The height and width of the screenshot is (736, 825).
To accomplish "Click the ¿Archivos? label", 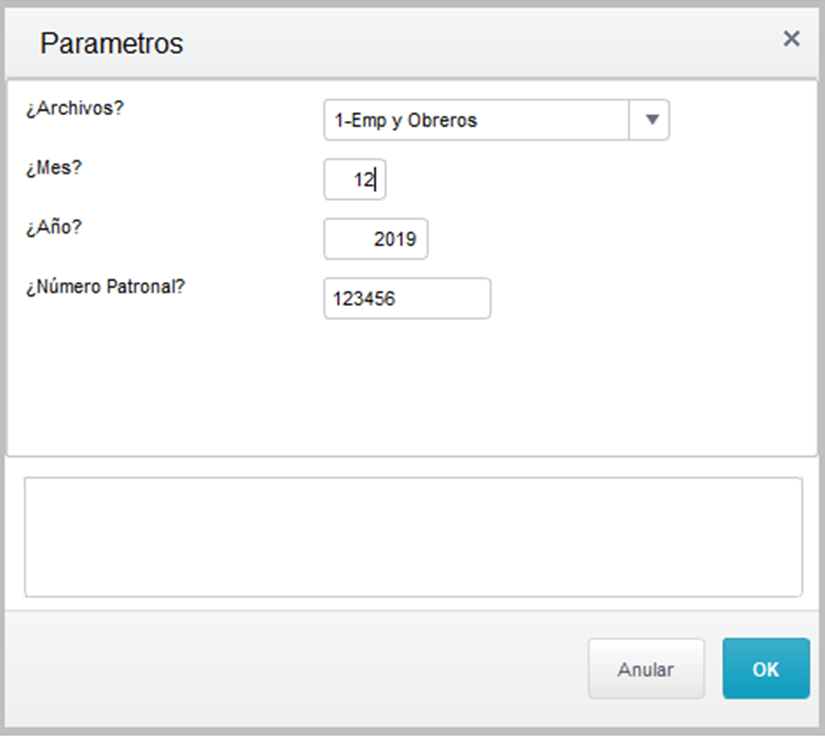I will pos(75,108).
